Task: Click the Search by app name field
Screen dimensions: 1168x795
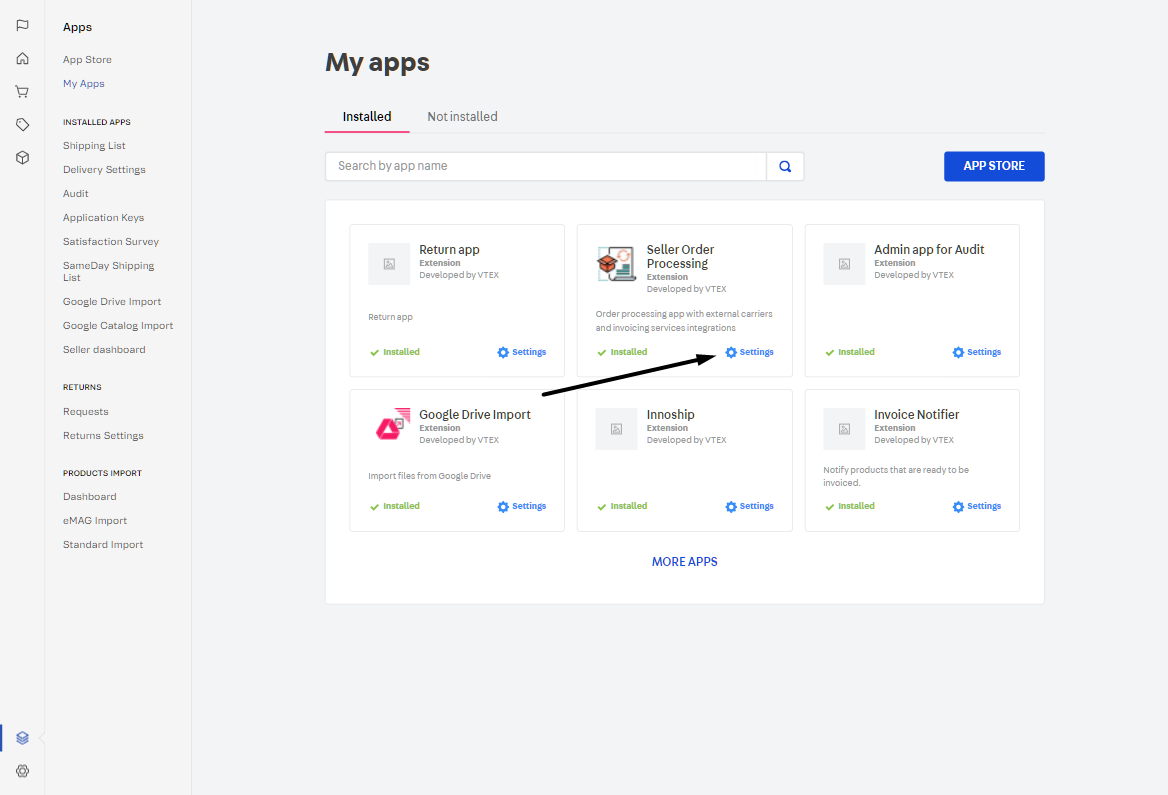Action: coord(546,166)
